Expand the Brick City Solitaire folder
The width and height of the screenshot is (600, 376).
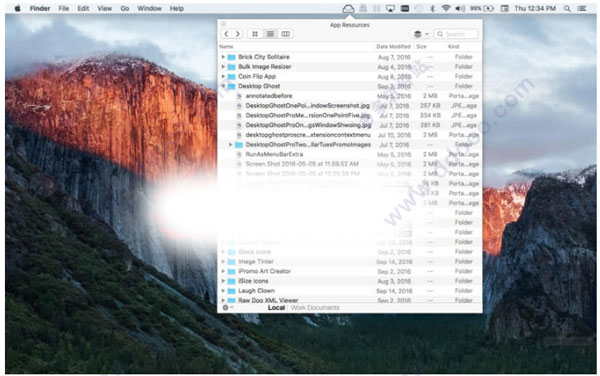[223, 57]
